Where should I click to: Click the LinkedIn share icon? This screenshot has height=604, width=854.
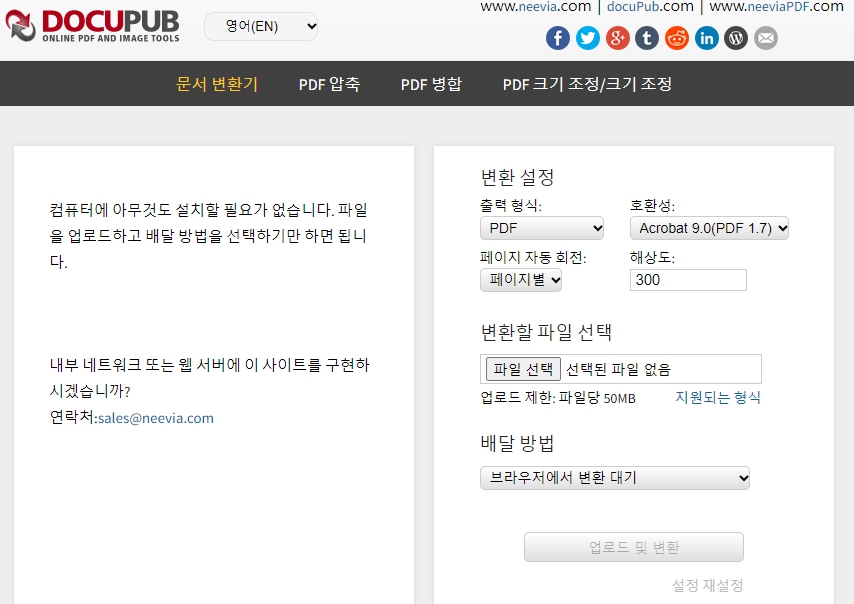tap(707, 38)
